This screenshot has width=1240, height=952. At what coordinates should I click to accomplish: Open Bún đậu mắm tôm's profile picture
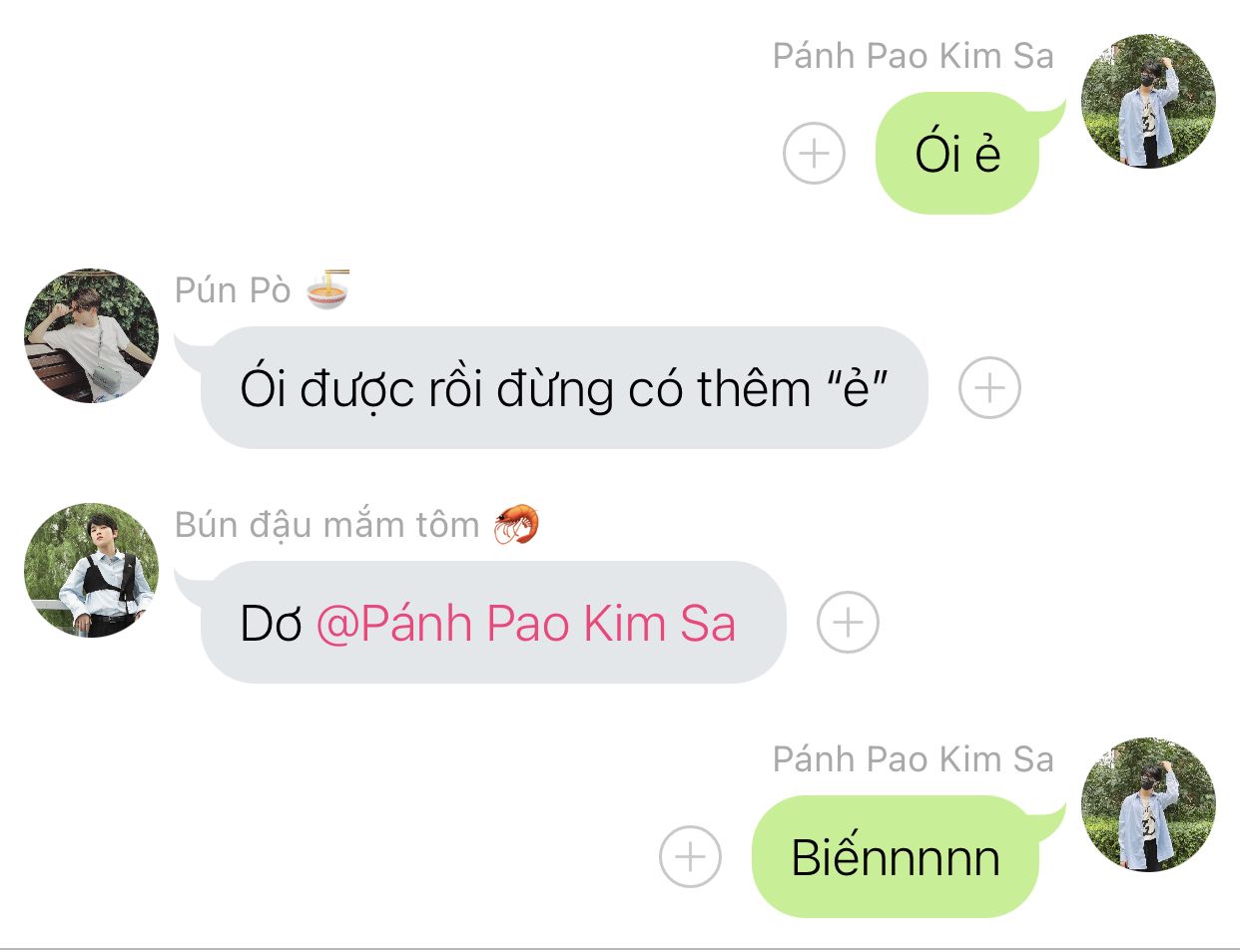coord(91,570)
